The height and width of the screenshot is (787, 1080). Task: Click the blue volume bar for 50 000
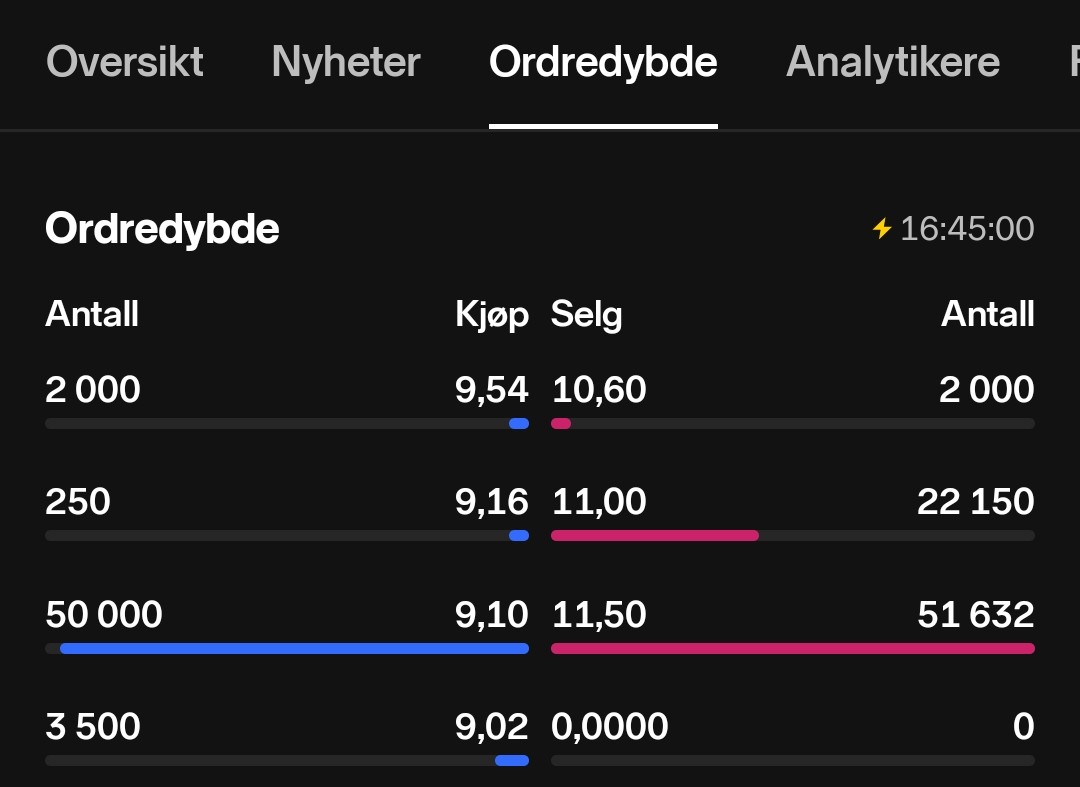(x=294, y=649)
